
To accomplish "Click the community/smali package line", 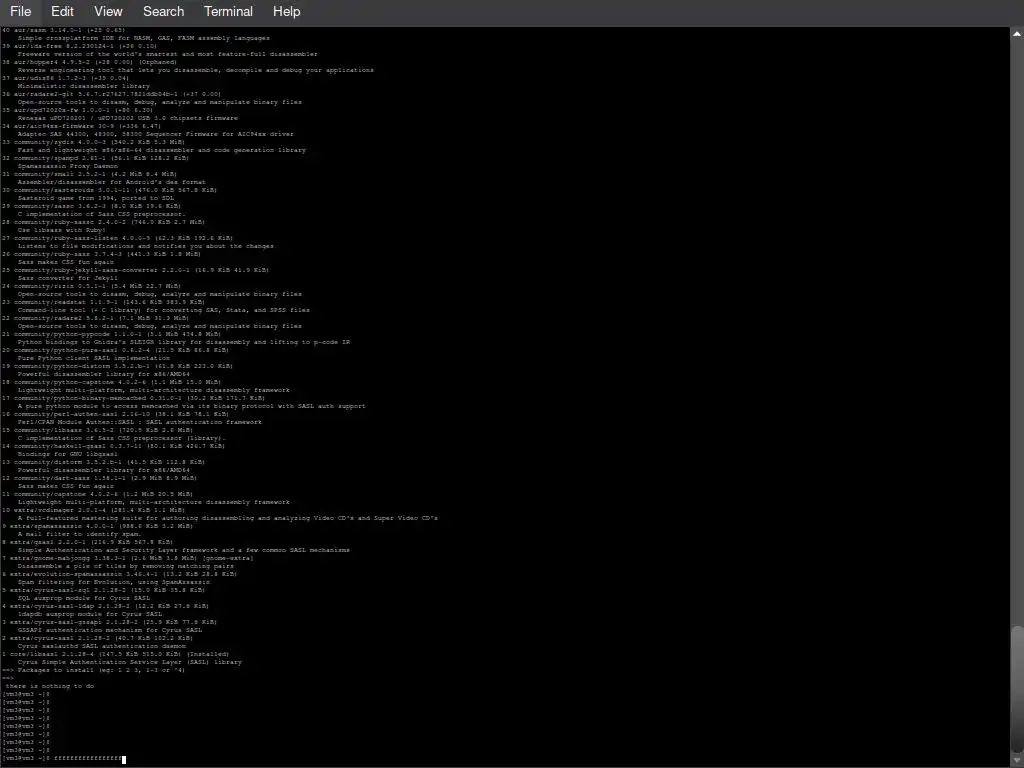I will (x=89, y=174).
